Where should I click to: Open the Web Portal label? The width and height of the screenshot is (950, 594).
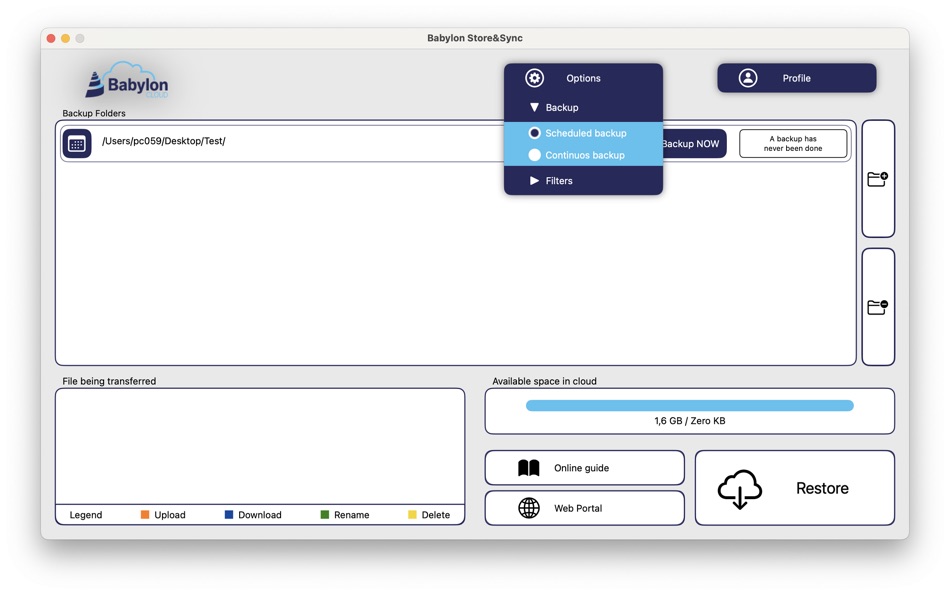point(578,508)
